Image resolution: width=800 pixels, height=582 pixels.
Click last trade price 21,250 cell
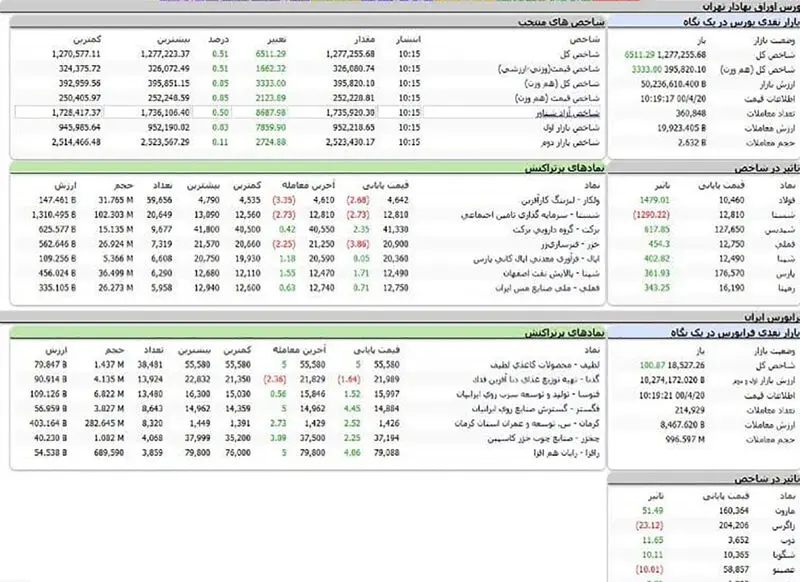pos(322,244)
